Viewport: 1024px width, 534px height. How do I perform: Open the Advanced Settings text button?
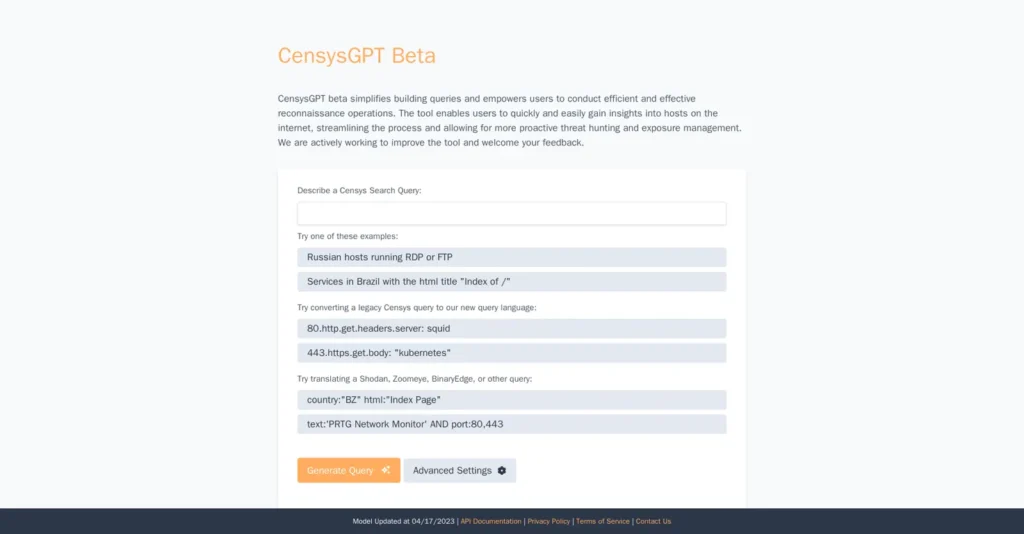pyautogui.click(x=452, y=470)
